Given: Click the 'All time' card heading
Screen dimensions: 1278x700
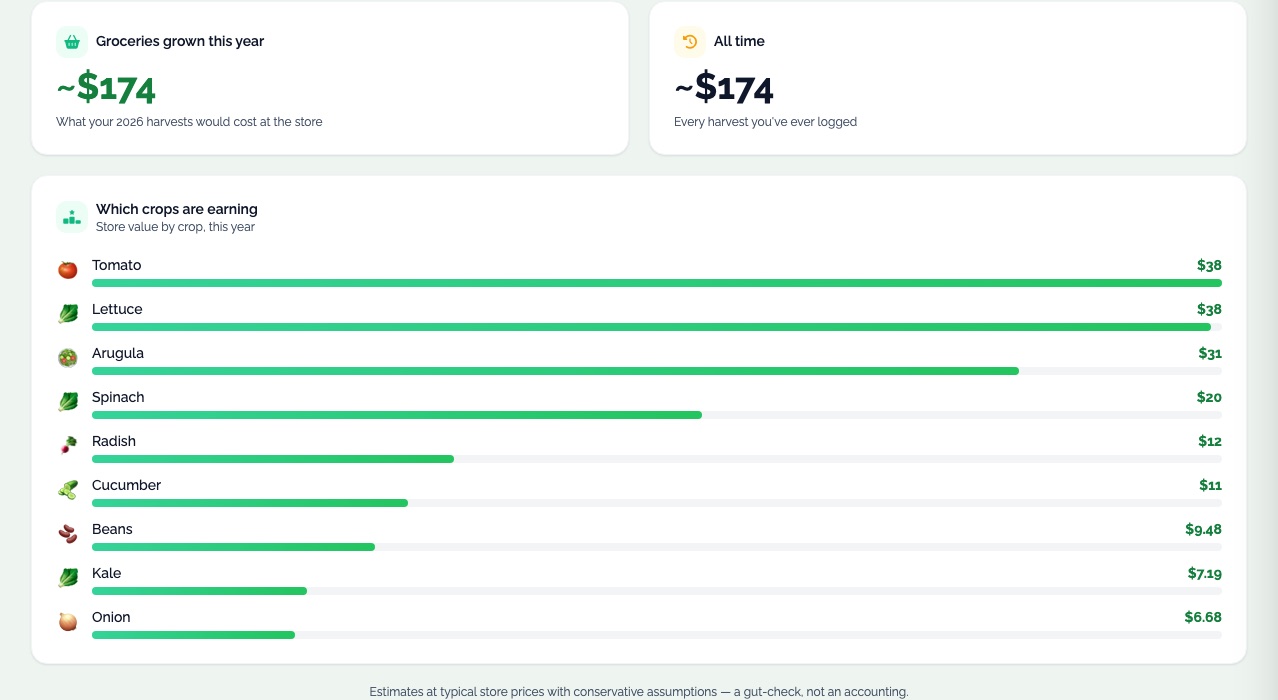Looking at the screenshot, I should (739, 42).
